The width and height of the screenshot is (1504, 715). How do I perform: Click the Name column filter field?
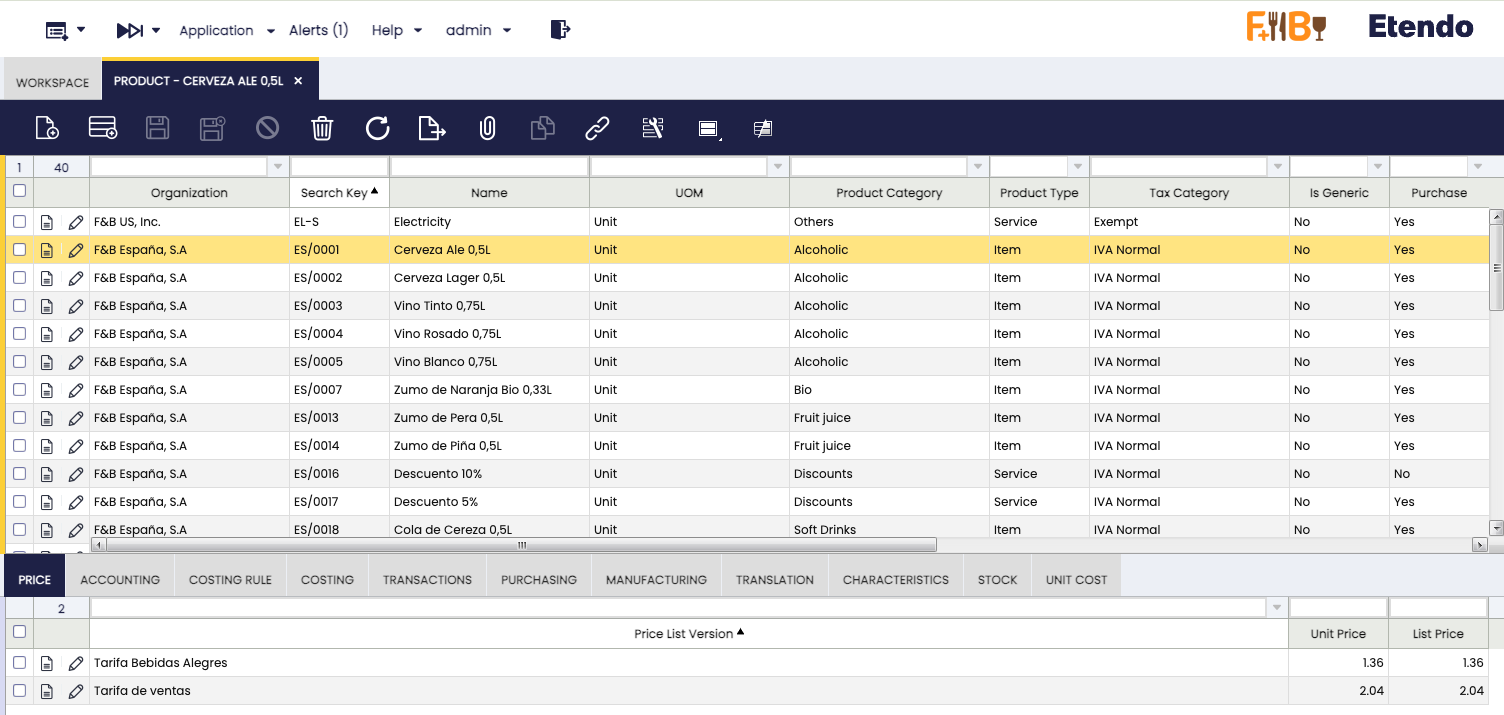[489, 167]
